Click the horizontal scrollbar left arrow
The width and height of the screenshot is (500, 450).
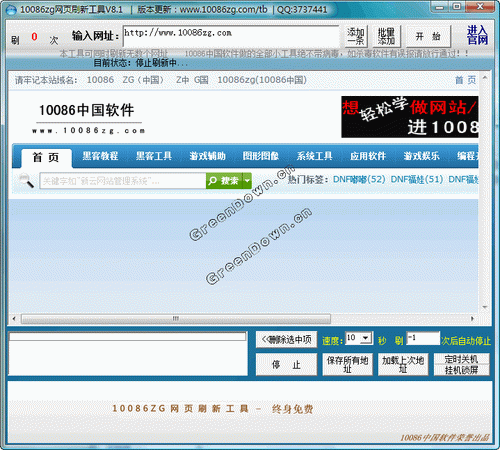click(14, 318)
